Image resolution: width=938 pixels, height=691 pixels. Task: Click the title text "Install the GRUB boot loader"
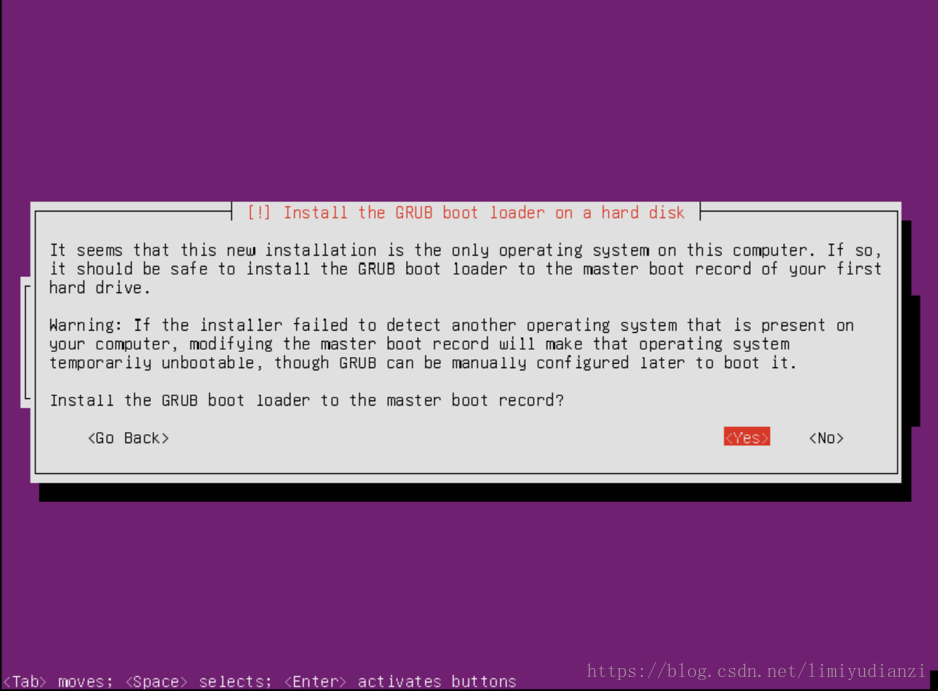click(x=401, y=212)
